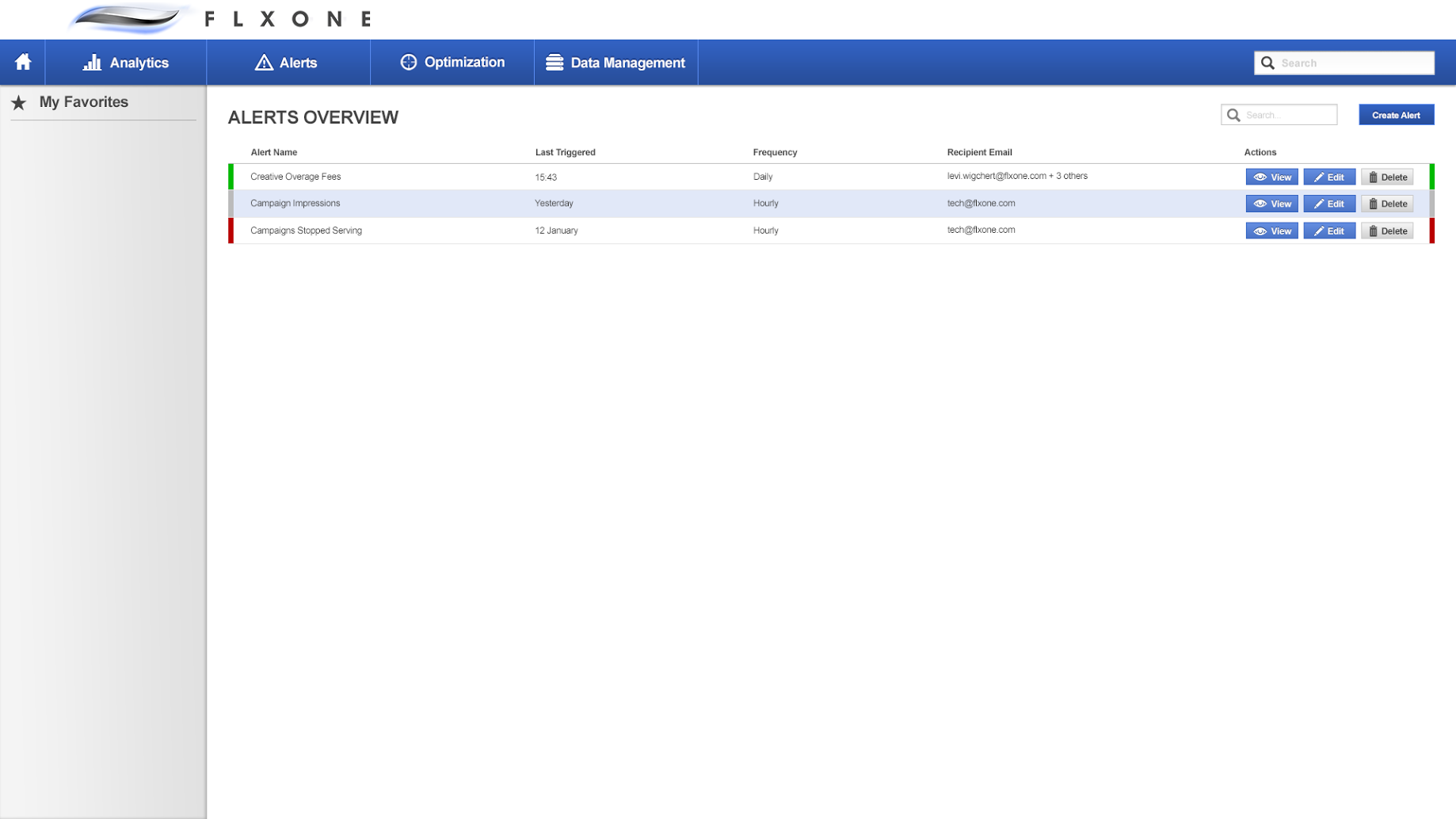Click magnifier icon in top navigation search
The image size is (1456, 819).
coord(1267,63)
